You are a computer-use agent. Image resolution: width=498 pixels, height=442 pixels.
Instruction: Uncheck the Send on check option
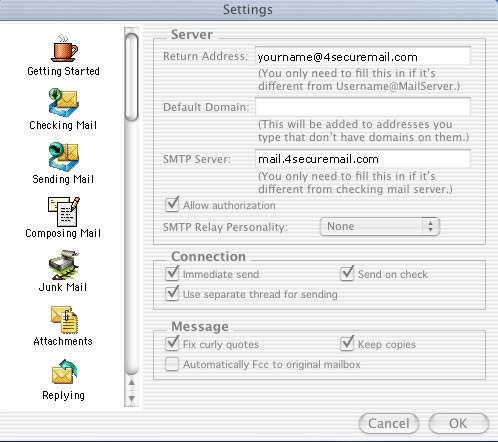coord(347,274)
